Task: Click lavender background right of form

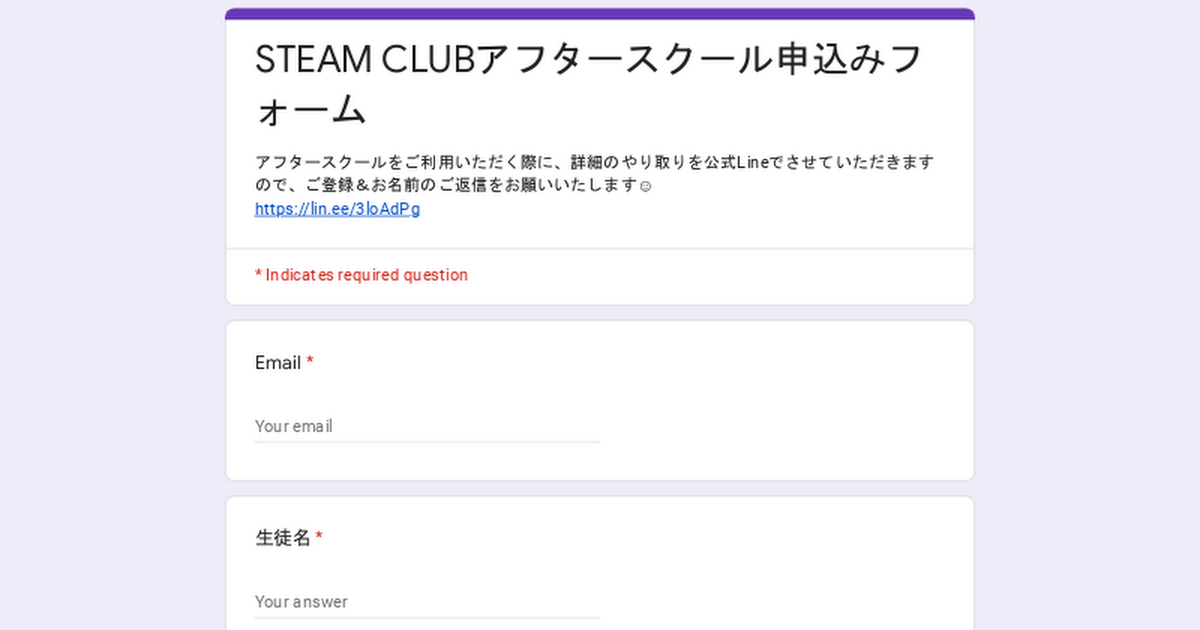Action: pyautogui.click(x=1087, y=315)
